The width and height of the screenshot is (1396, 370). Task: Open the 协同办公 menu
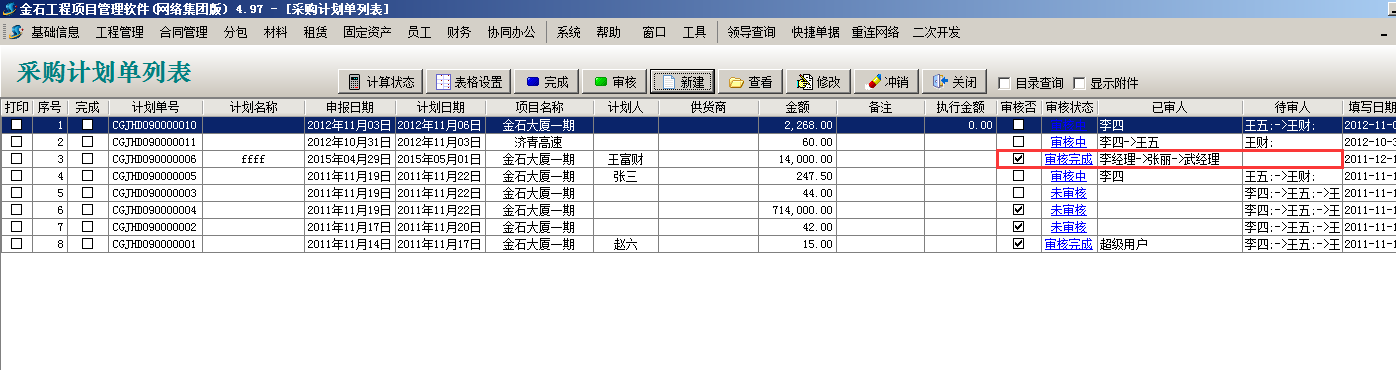512,32
